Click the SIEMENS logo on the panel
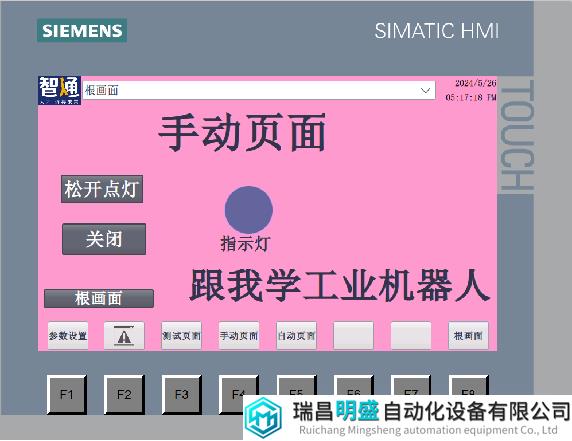This screenshot has width=572, height=441. (82, 31)
